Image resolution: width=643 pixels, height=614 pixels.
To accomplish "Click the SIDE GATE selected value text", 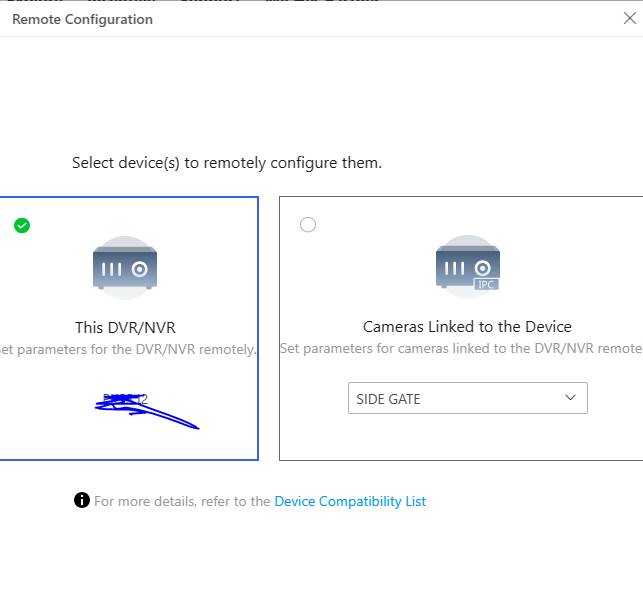I will (389, 399).
